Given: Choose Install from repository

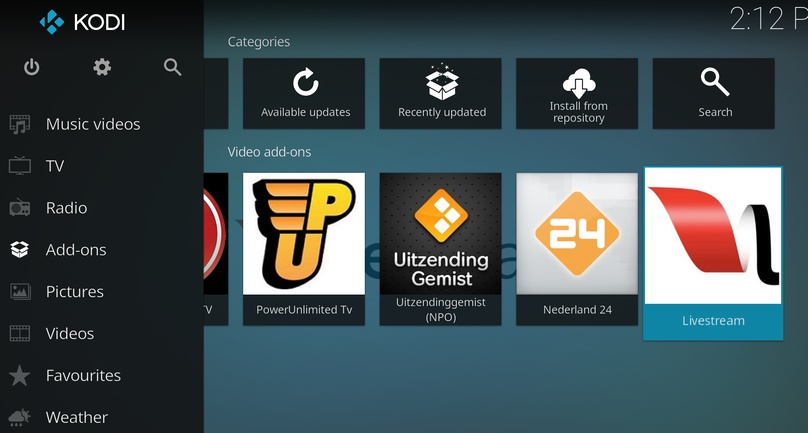Looking at the screenshot, I should pyautogui.click(x=577, y=93).
